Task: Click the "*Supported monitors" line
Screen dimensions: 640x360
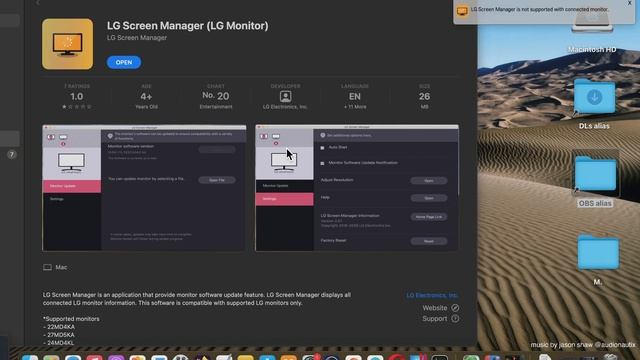Action: pos(71,319)
